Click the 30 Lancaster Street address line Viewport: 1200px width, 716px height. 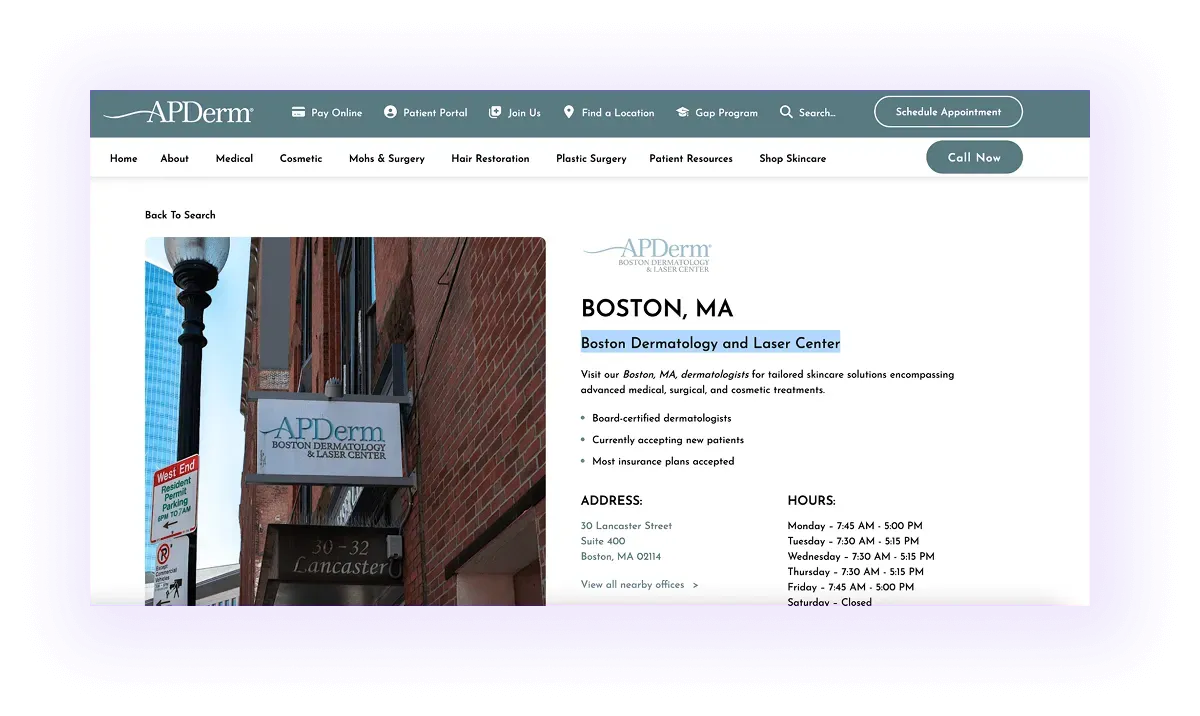(x=626, y=526)
